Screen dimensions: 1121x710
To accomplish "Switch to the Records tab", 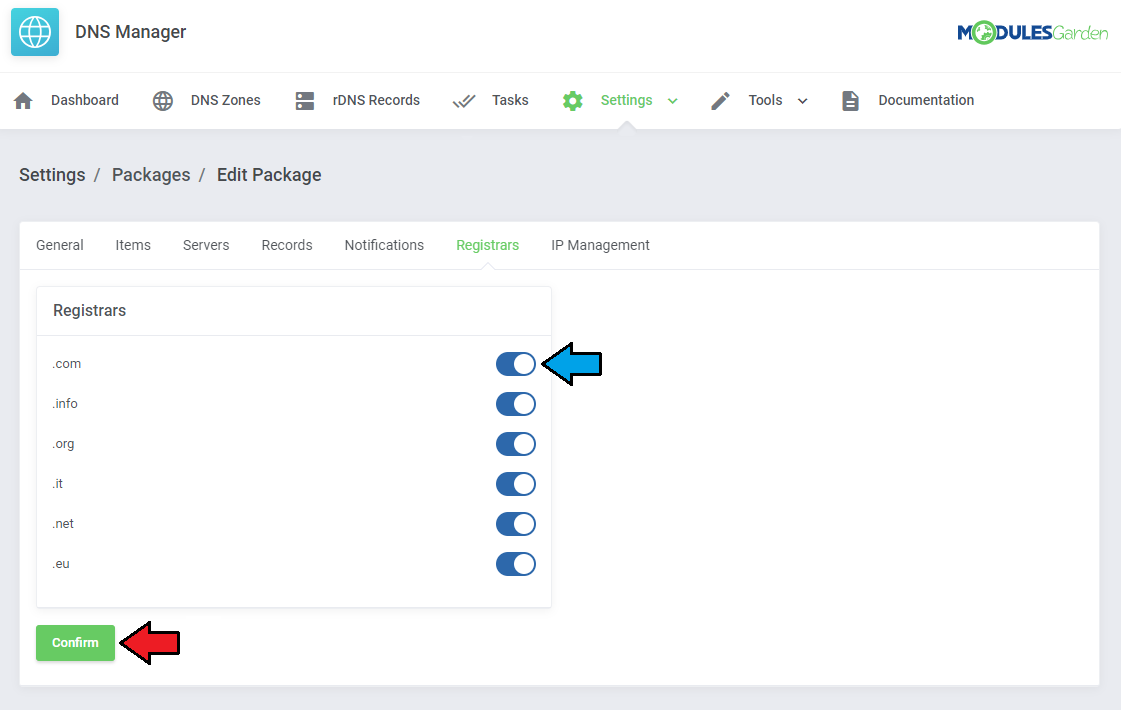I will point(287,245).
